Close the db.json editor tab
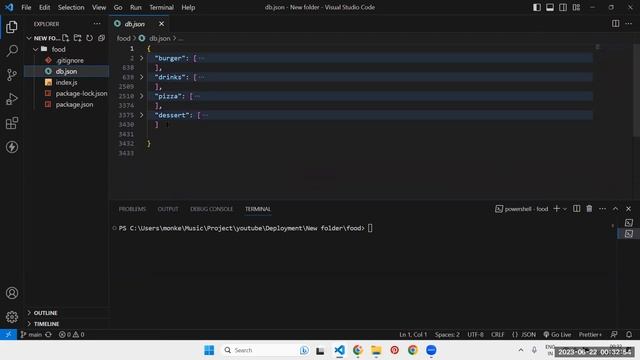Image resolution: width=640 pixels, height=360 pixels. [161, 24]
